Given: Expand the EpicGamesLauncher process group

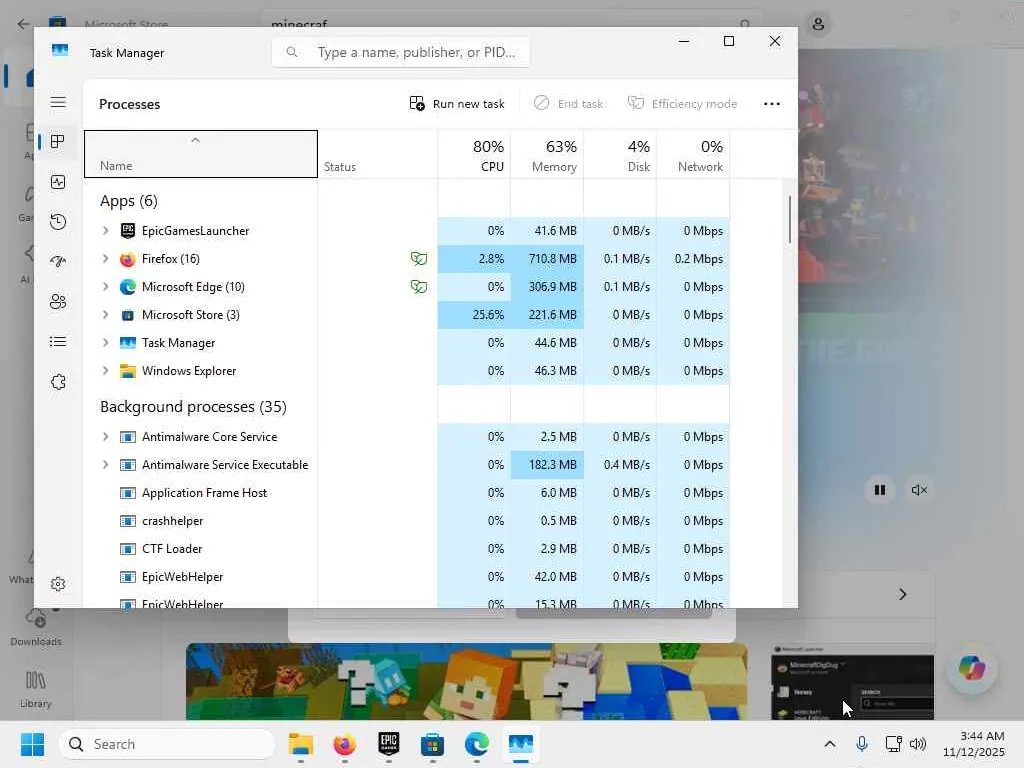Looking at the screenshot, I should [105, 231].
